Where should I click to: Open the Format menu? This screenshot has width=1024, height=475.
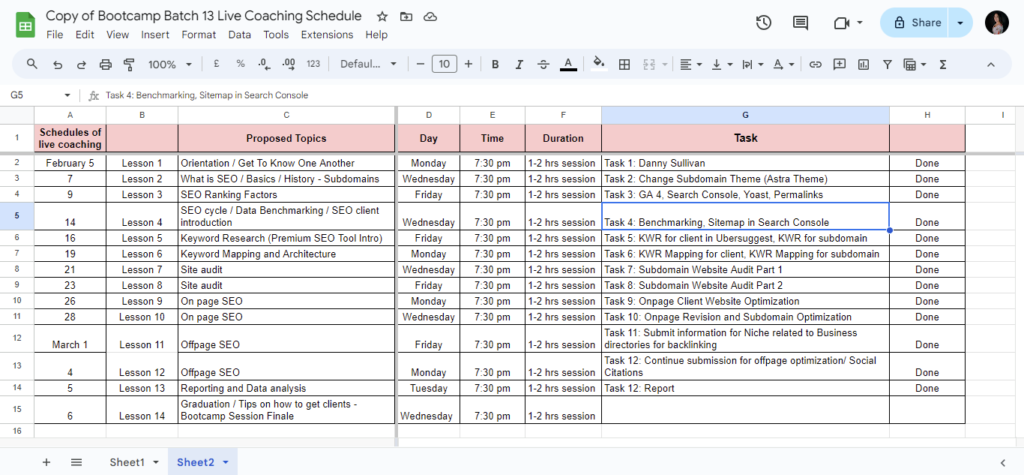[x=199, y=35]
